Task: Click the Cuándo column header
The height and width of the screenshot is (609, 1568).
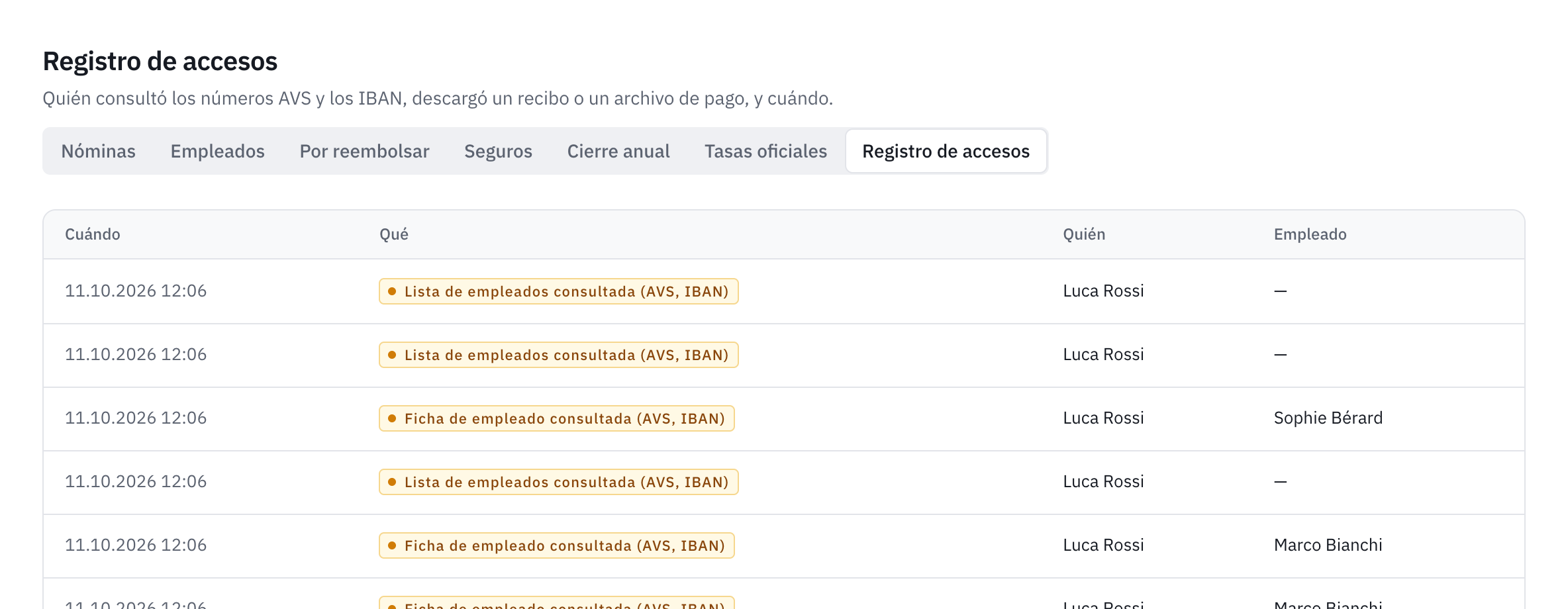Action: (93, 234)
